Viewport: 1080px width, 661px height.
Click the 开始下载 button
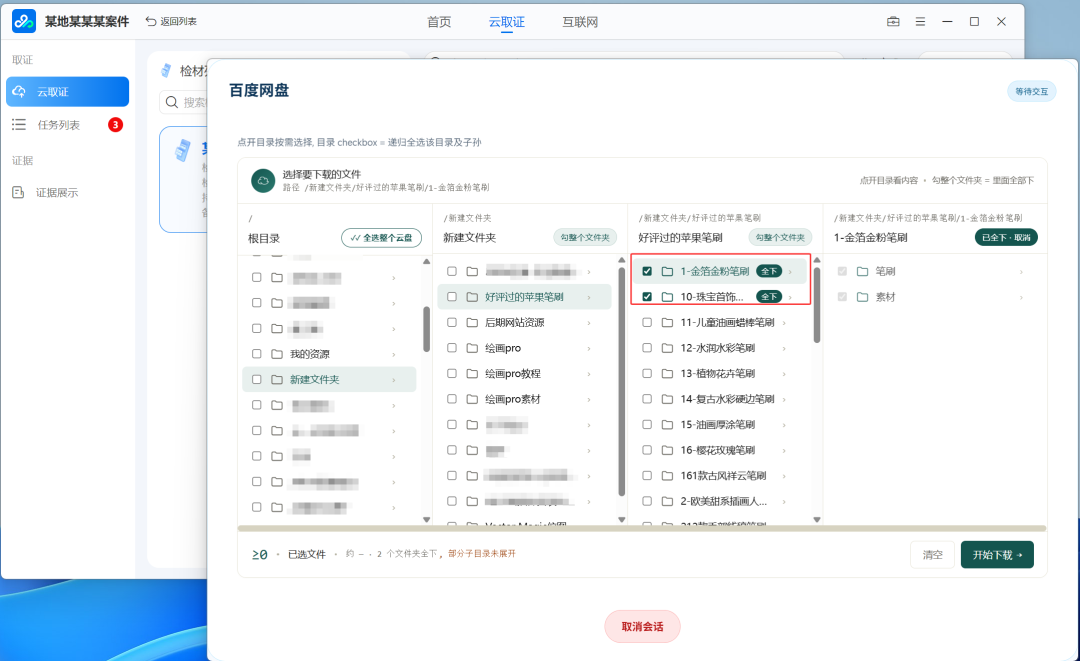(x=997, y=554)
